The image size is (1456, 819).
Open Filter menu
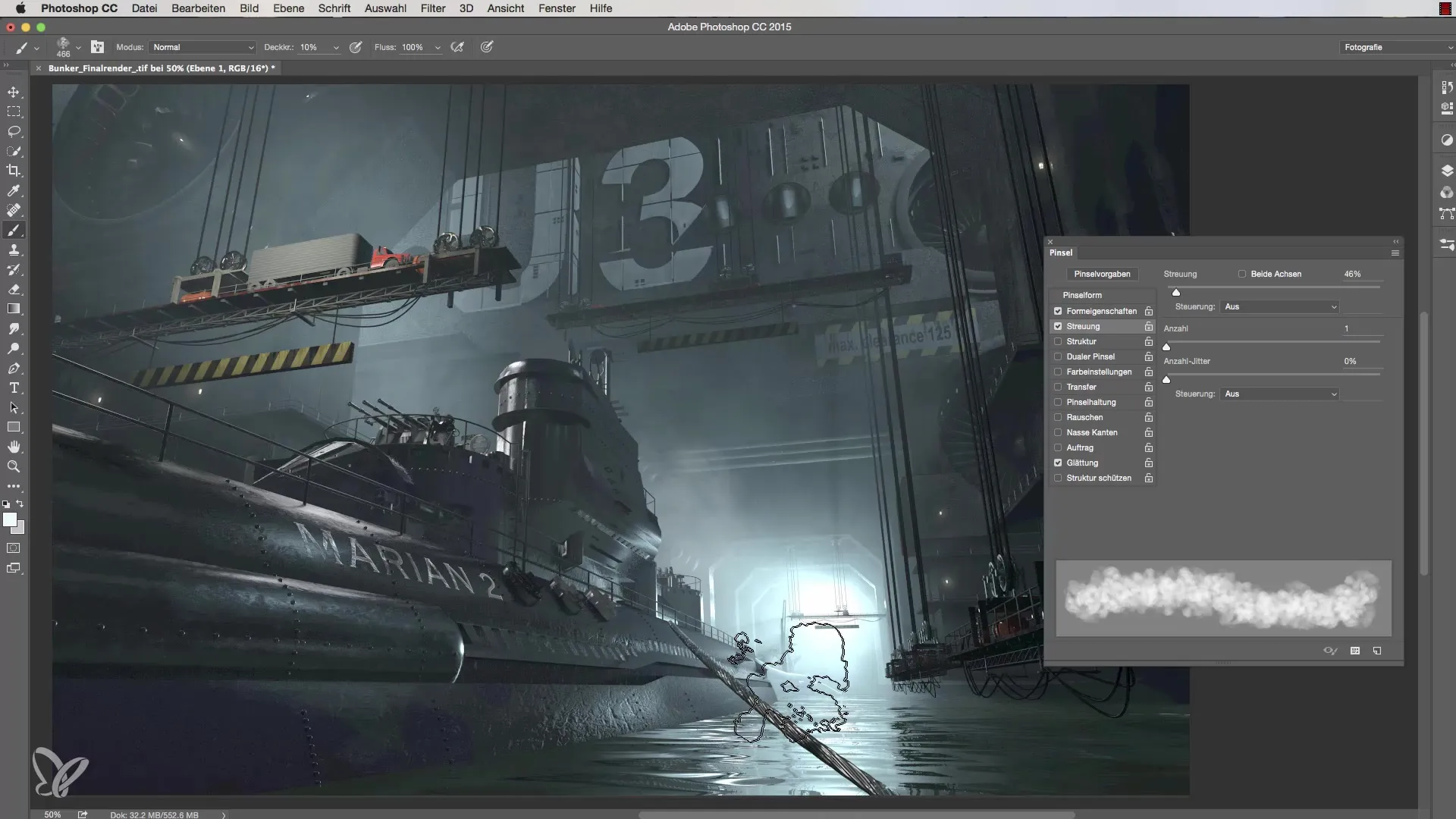433,8
